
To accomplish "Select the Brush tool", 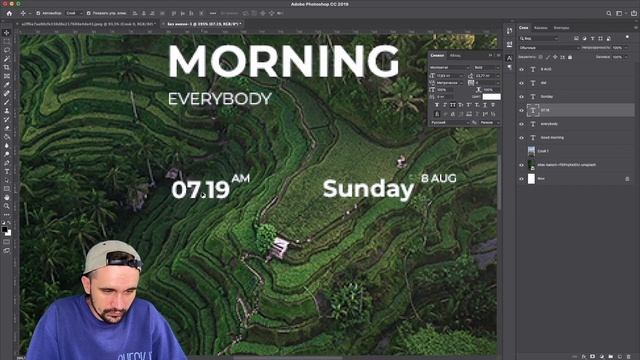I will (x=7, y=102).
